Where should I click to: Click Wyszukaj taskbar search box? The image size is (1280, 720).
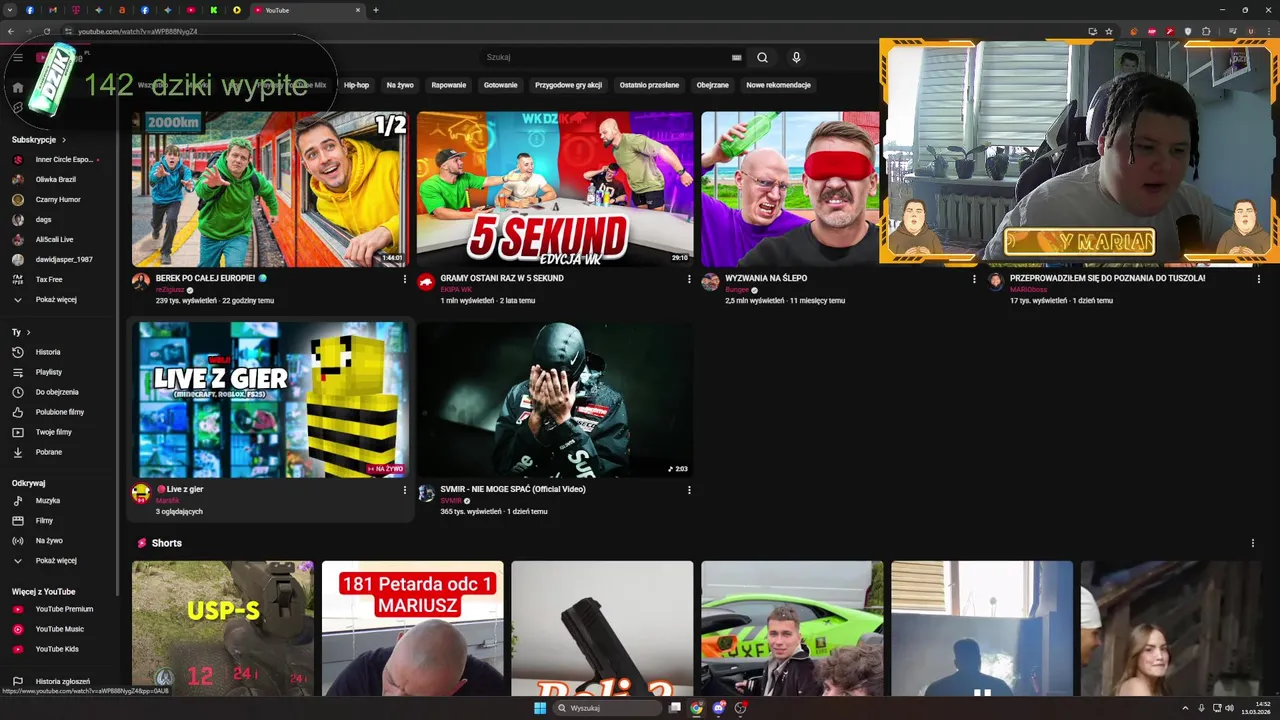(x=609, y=708)
